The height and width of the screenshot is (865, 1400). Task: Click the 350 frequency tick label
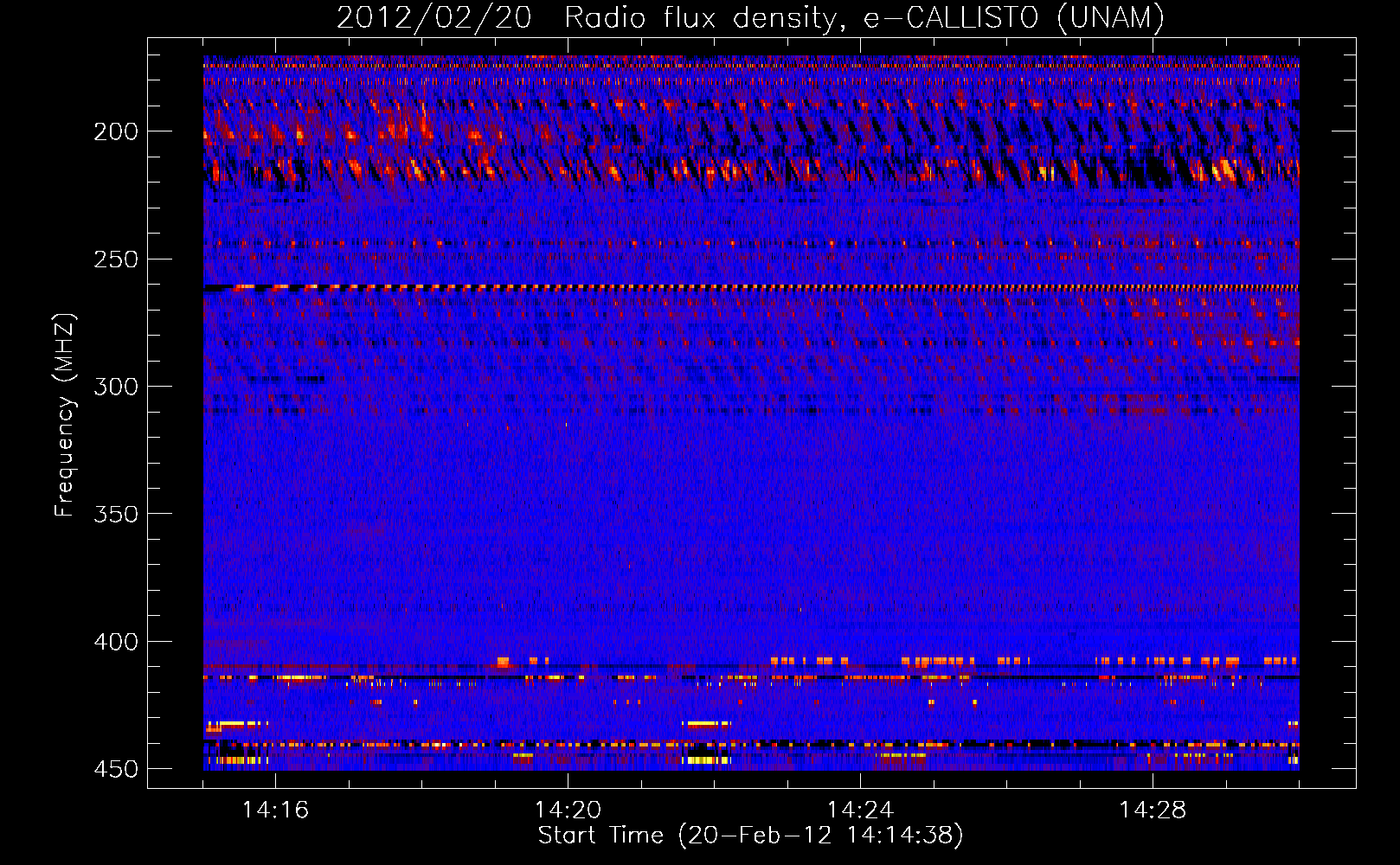click(x=116, y=514)
